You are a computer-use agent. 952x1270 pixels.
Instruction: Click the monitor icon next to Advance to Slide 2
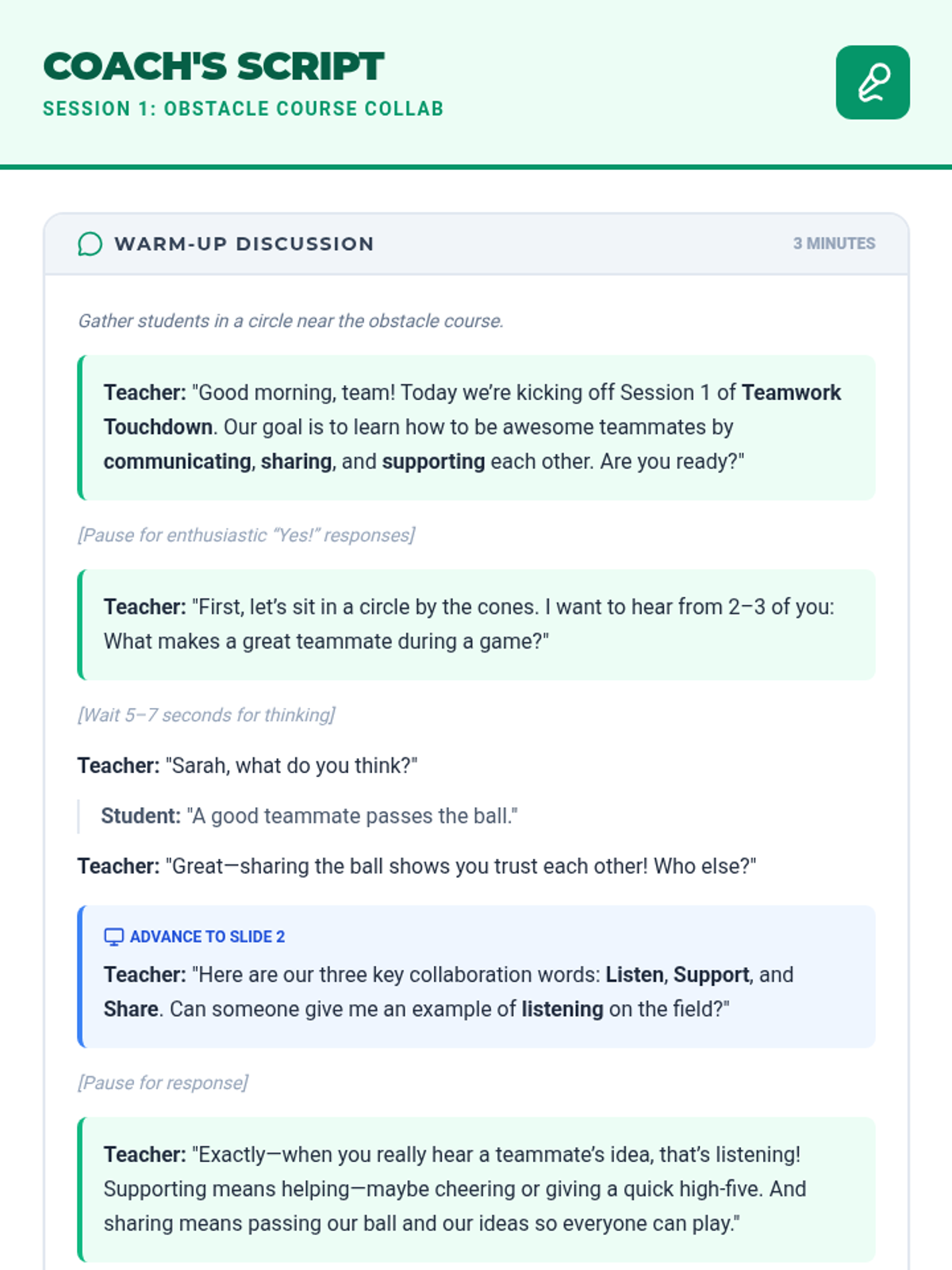pyautogui.click(x=113, y=937)
